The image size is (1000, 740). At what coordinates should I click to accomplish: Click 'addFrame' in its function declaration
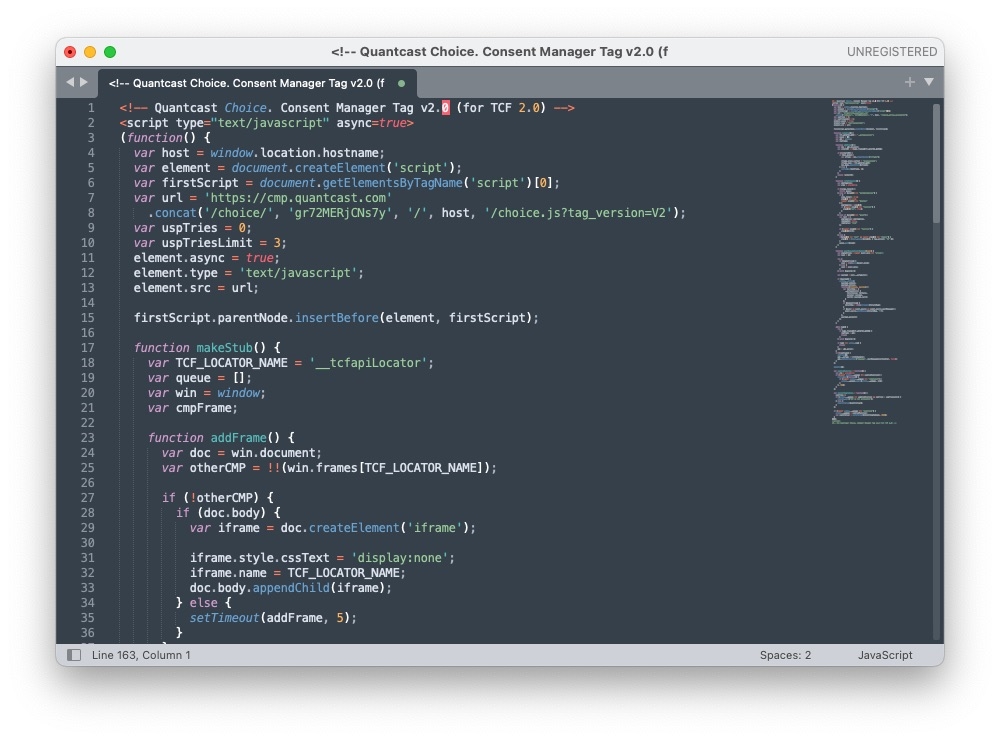point(239,438)
